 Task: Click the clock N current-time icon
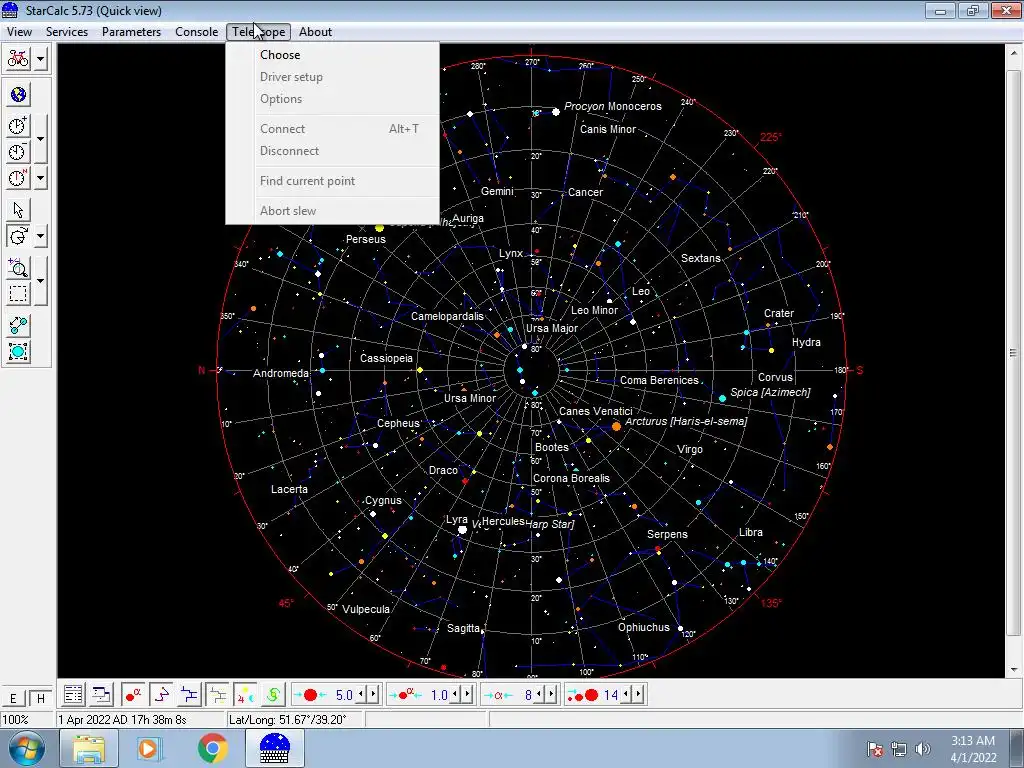coord(18,178)
